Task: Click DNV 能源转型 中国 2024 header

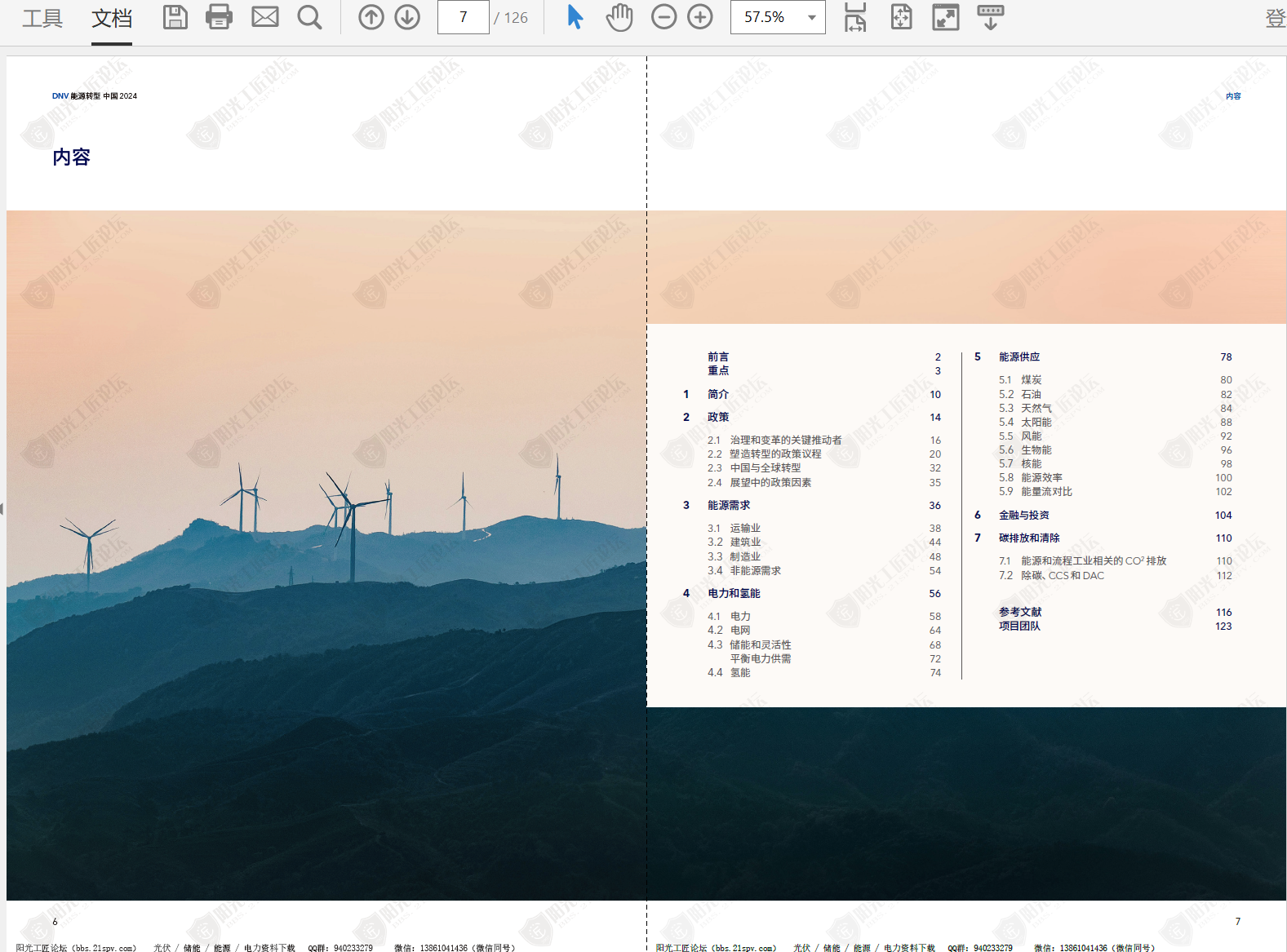Action: point(95,95)
